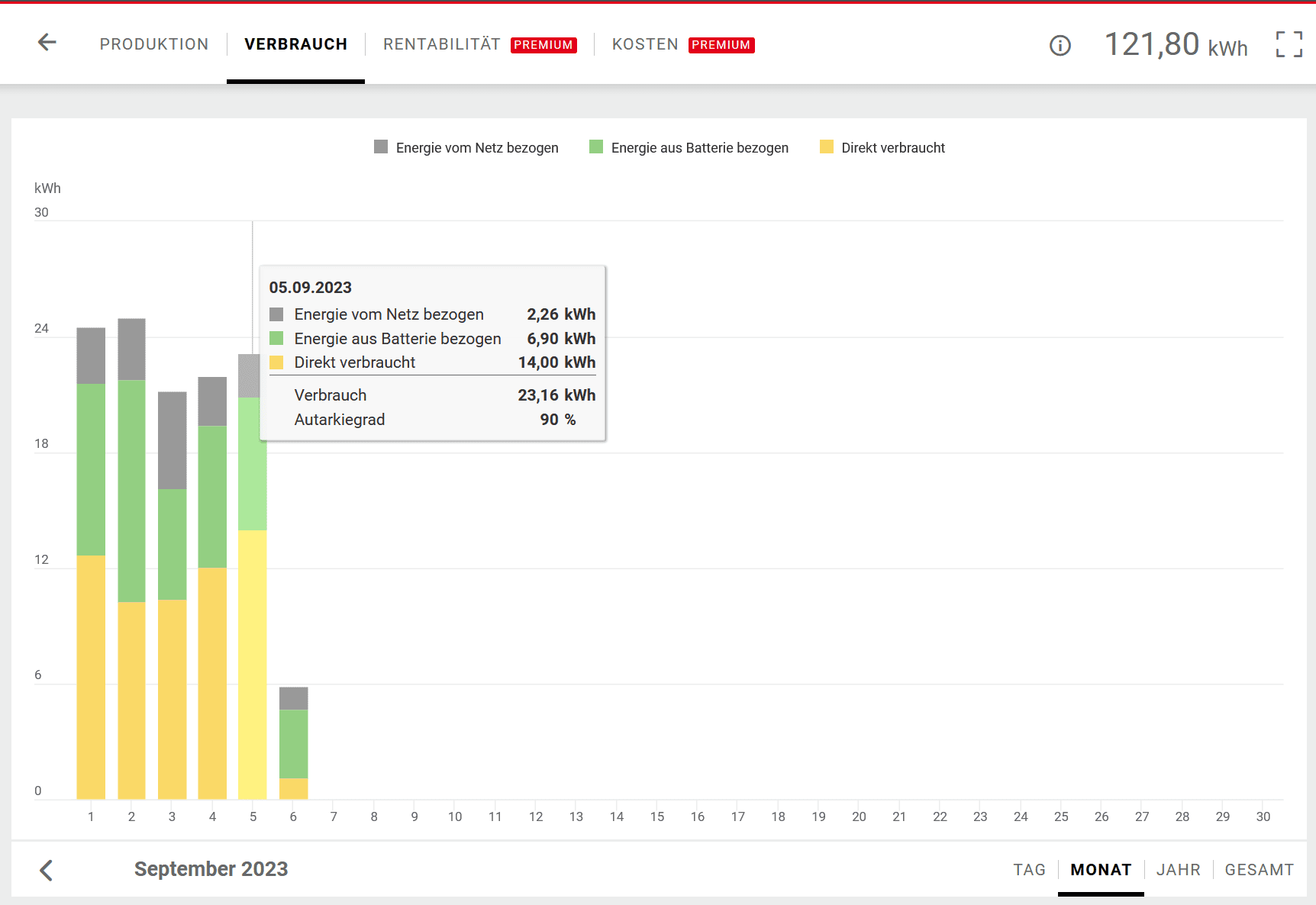The height and width of the screenshot is (905, 1316).
Task: Switch to GESAMT view
Action: 1260,870
